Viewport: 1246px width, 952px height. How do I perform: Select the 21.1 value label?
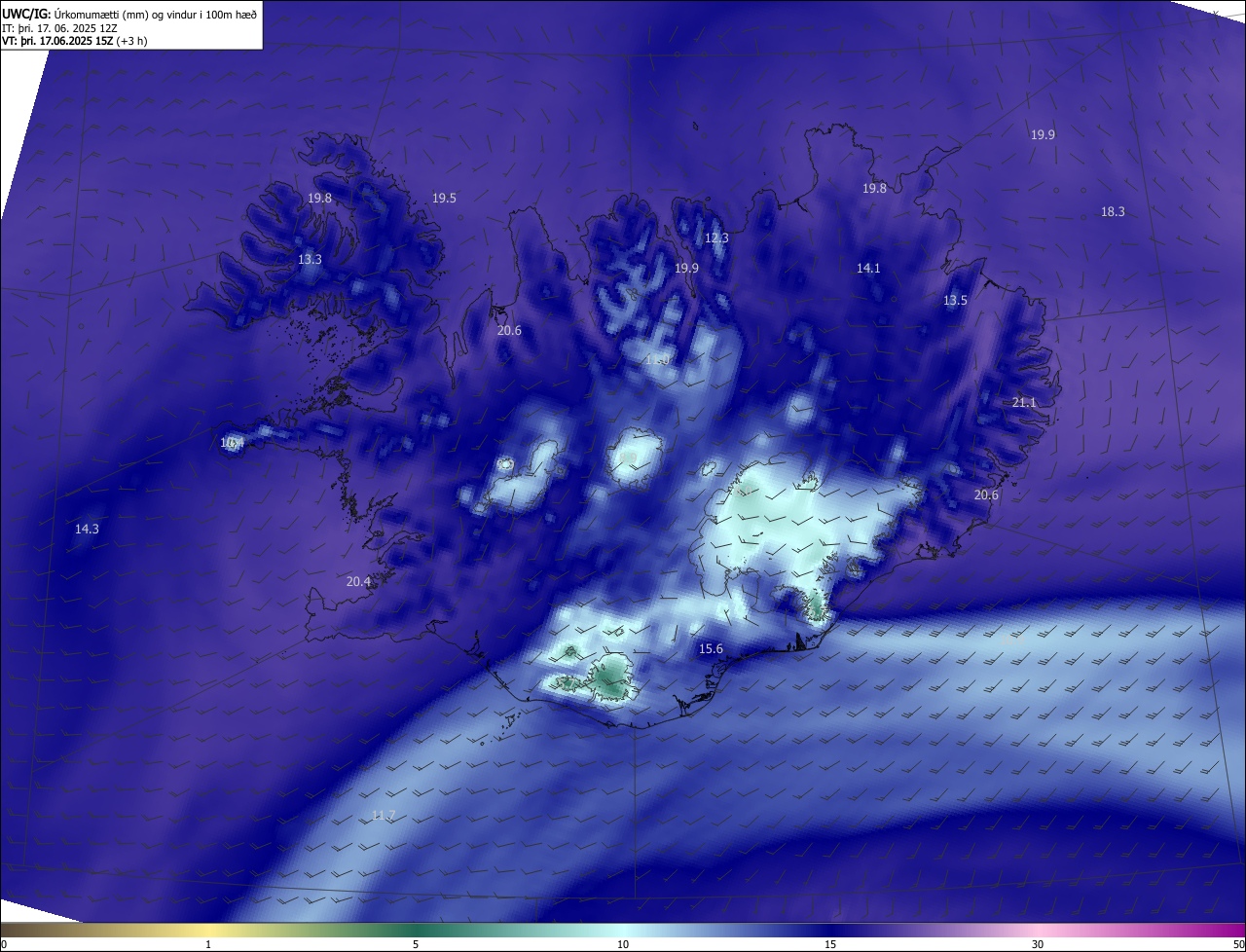click(x=1024, y=403)
